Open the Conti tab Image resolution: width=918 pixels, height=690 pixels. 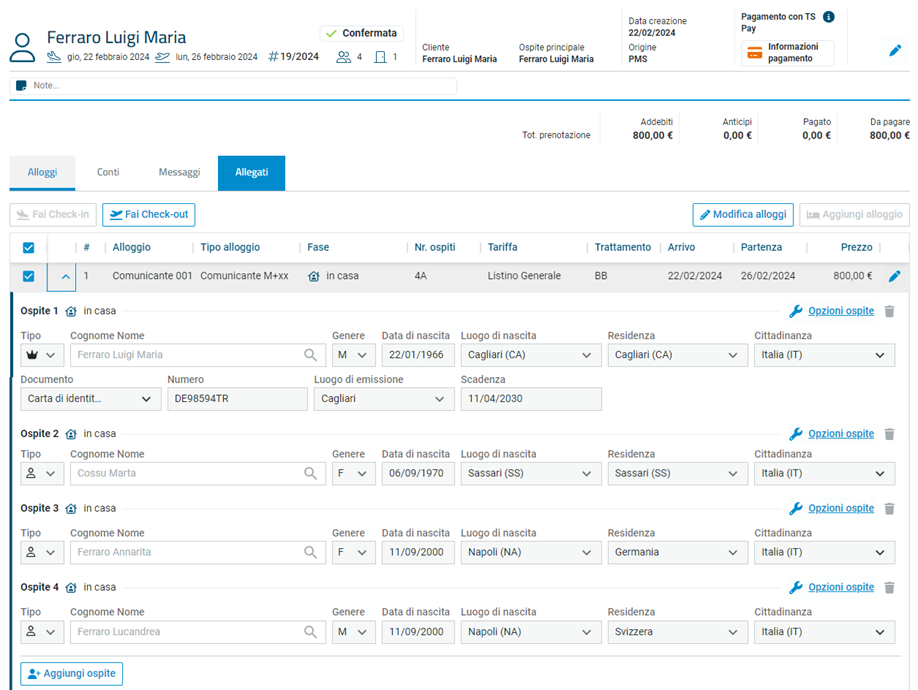point(108,173)
